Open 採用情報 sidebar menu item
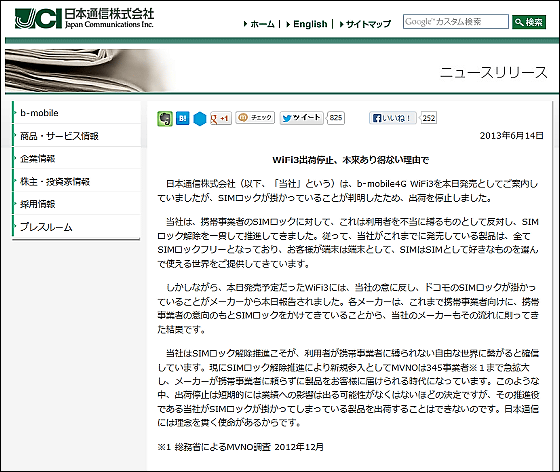560x472 pixels. [x=76, y=204]
